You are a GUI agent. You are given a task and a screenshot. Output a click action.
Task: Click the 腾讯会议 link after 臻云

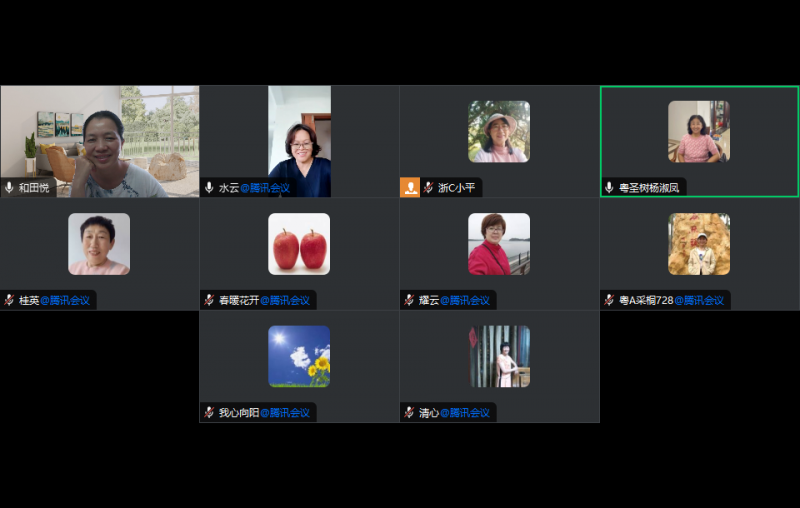[x=465, y=300]
